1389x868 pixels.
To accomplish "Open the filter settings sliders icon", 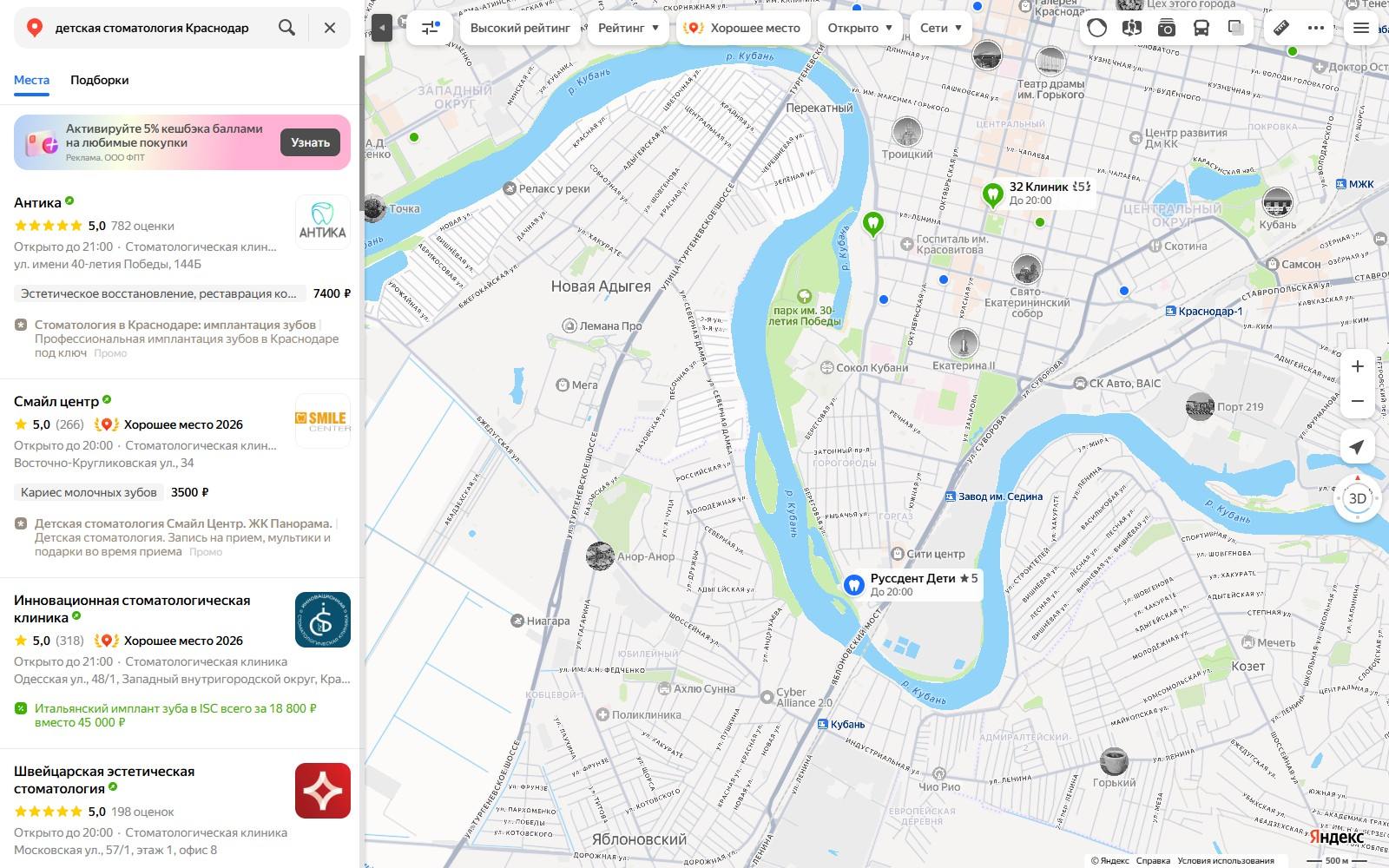I will point(430,28).
